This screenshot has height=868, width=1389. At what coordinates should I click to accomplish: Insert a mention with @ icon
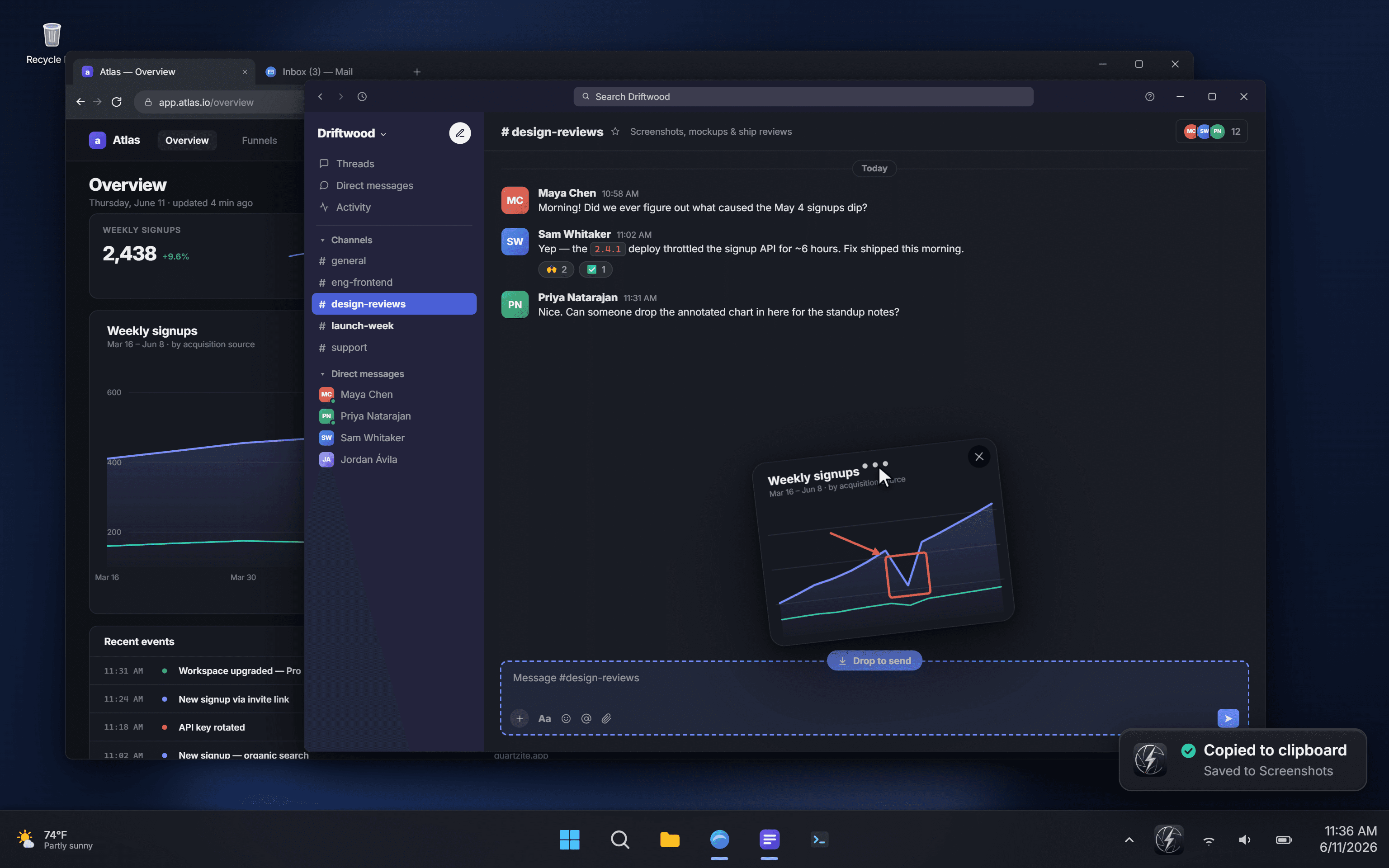586,718
